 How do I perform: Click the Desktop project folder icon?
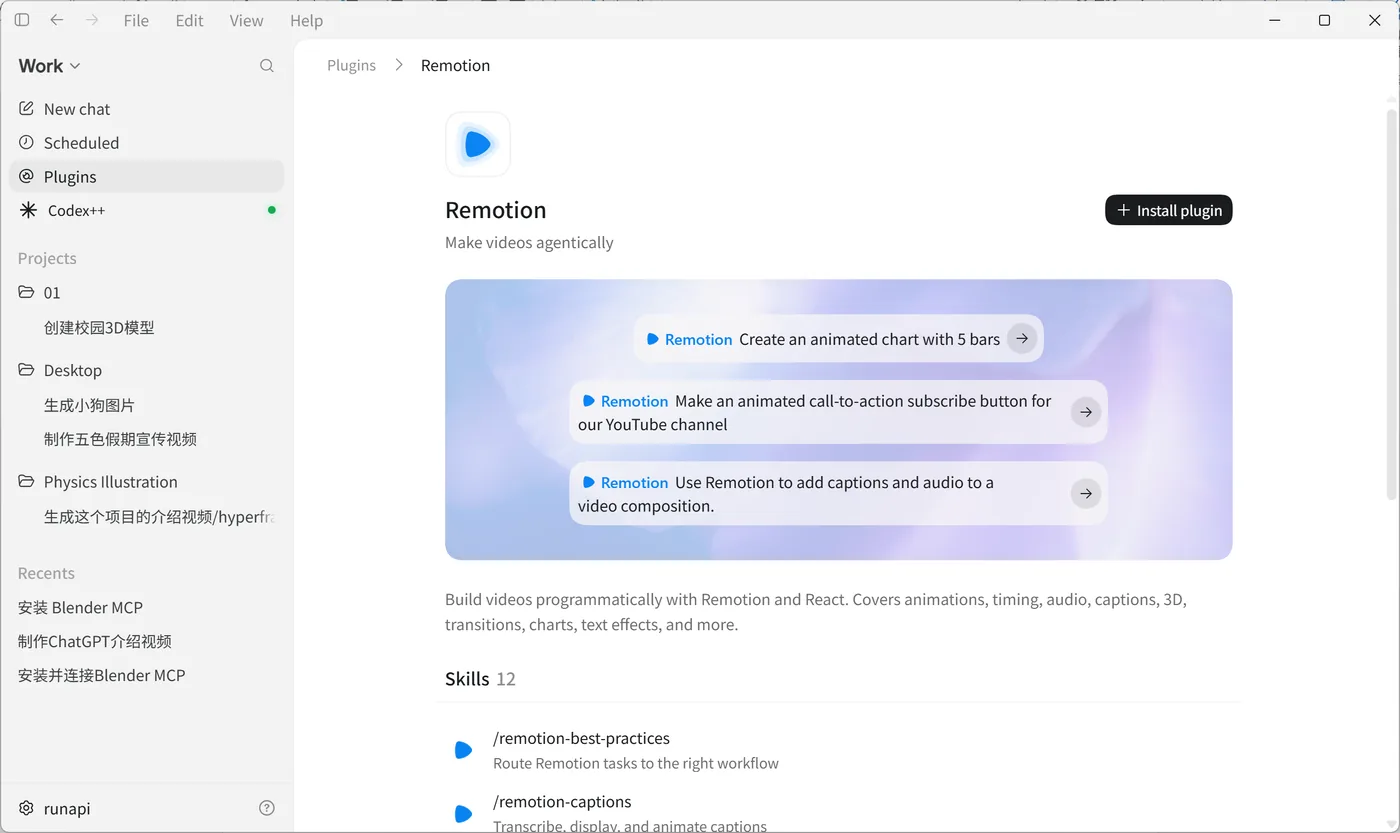point(26,370)
